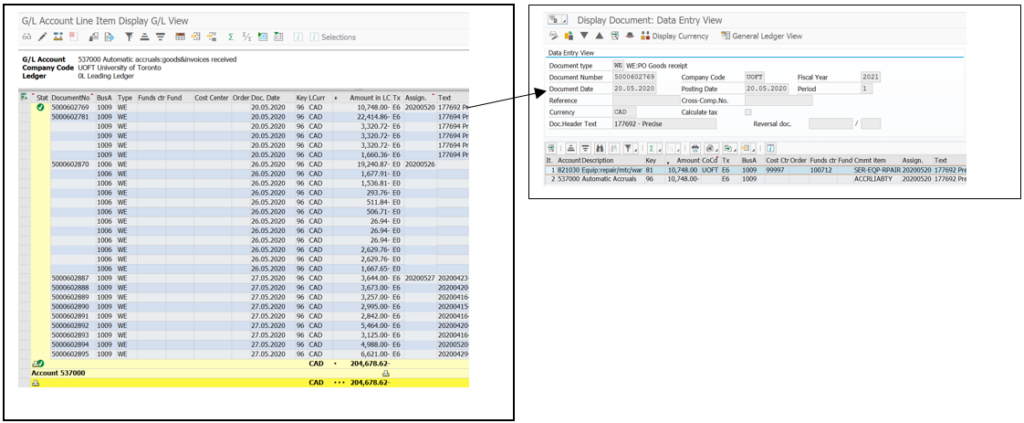Sort ascending in G/L line item toolbar

coord(144,37)
